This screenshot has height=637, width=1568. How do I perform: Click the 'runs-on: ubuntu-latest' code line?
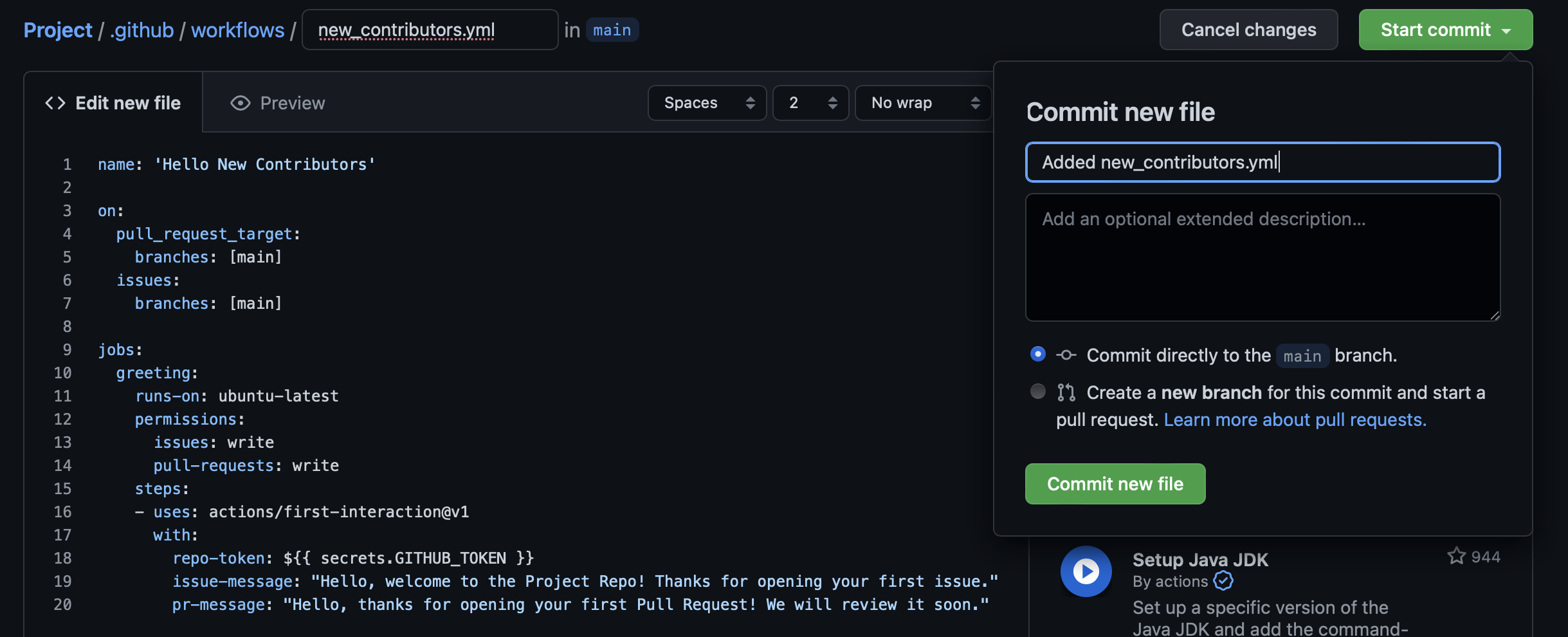tap(237, 396)
